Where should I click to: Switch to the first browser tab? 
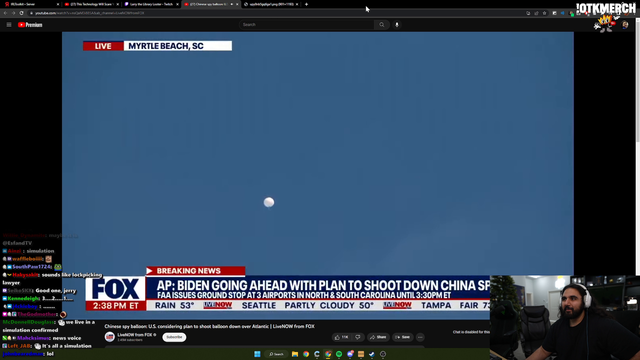[31, 4]
